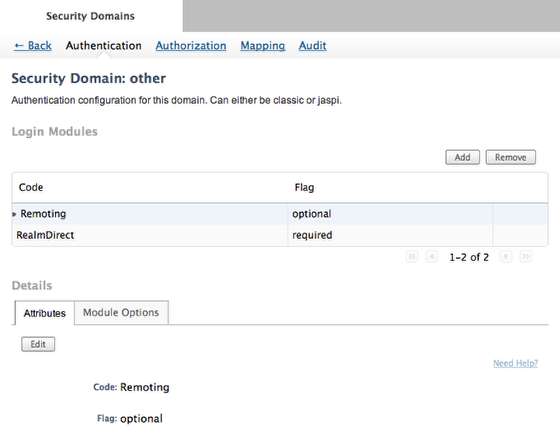Click the arrow marker beside Remoting row
Image resolution: width=560 pixels, height=438 pixels.
(14, 214)
